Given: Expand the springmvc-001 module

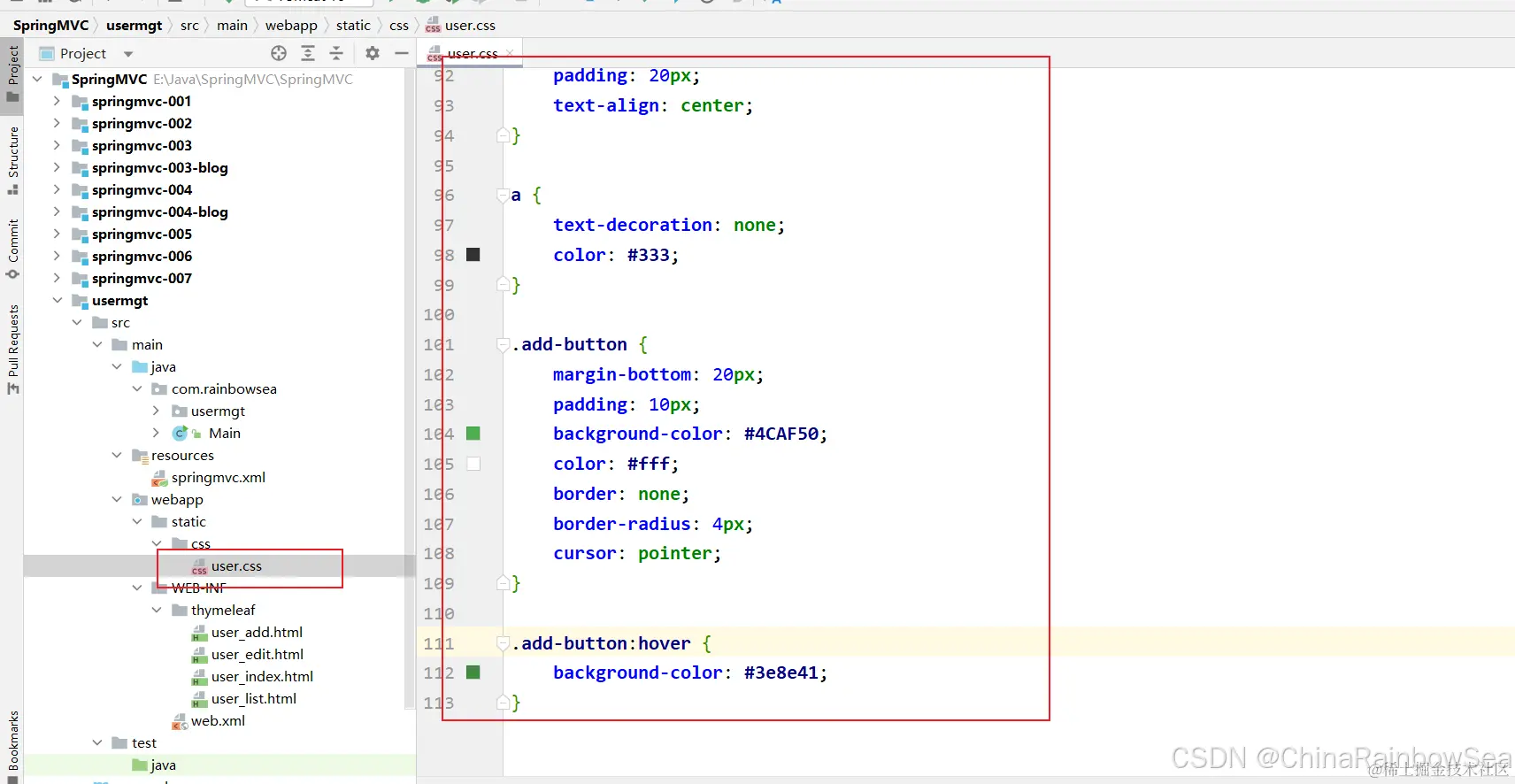Looking at the screenshot, I should (57, 101).
